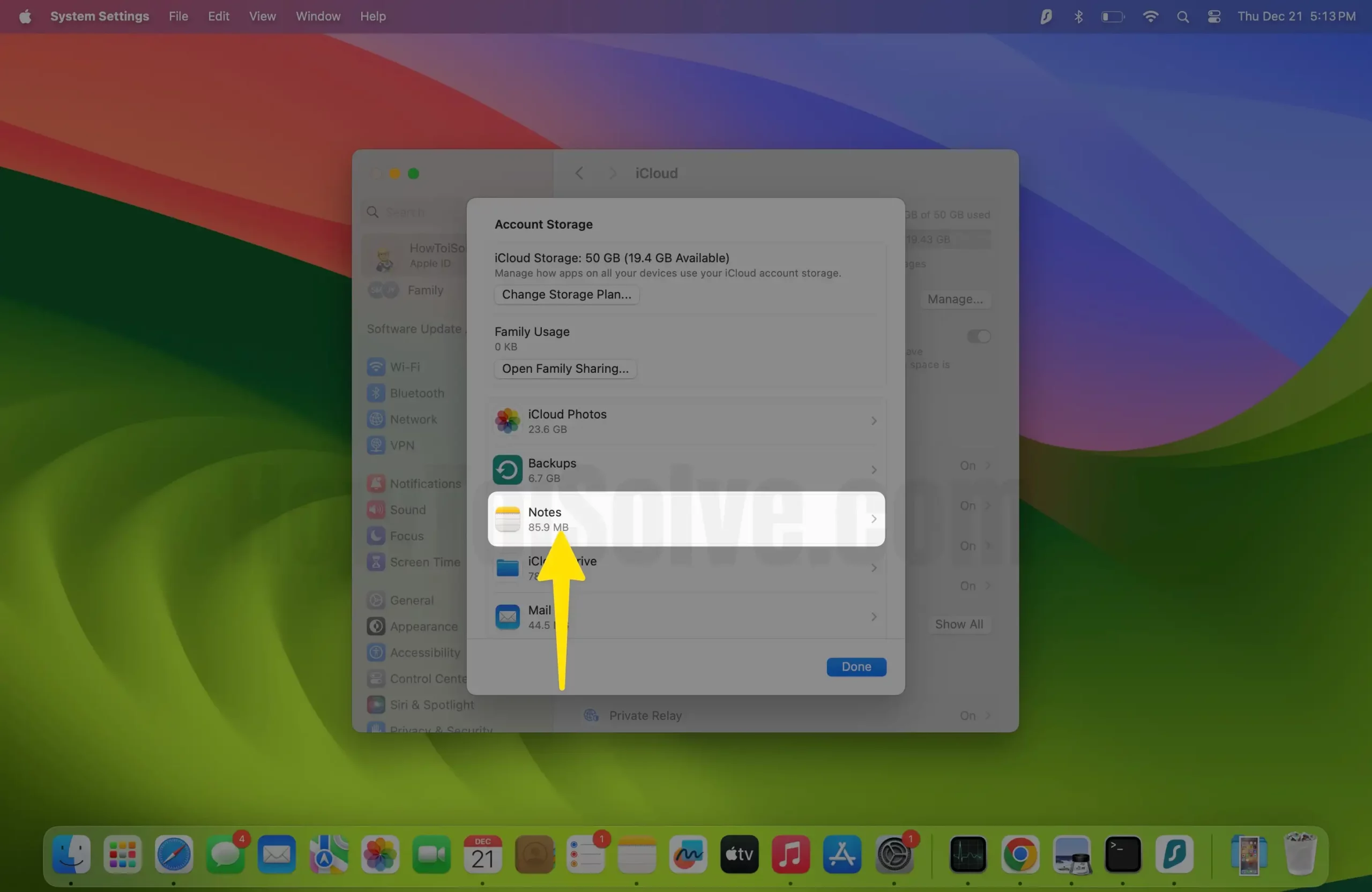Click the battery status menu bar icon

(x=1112, y=17)
